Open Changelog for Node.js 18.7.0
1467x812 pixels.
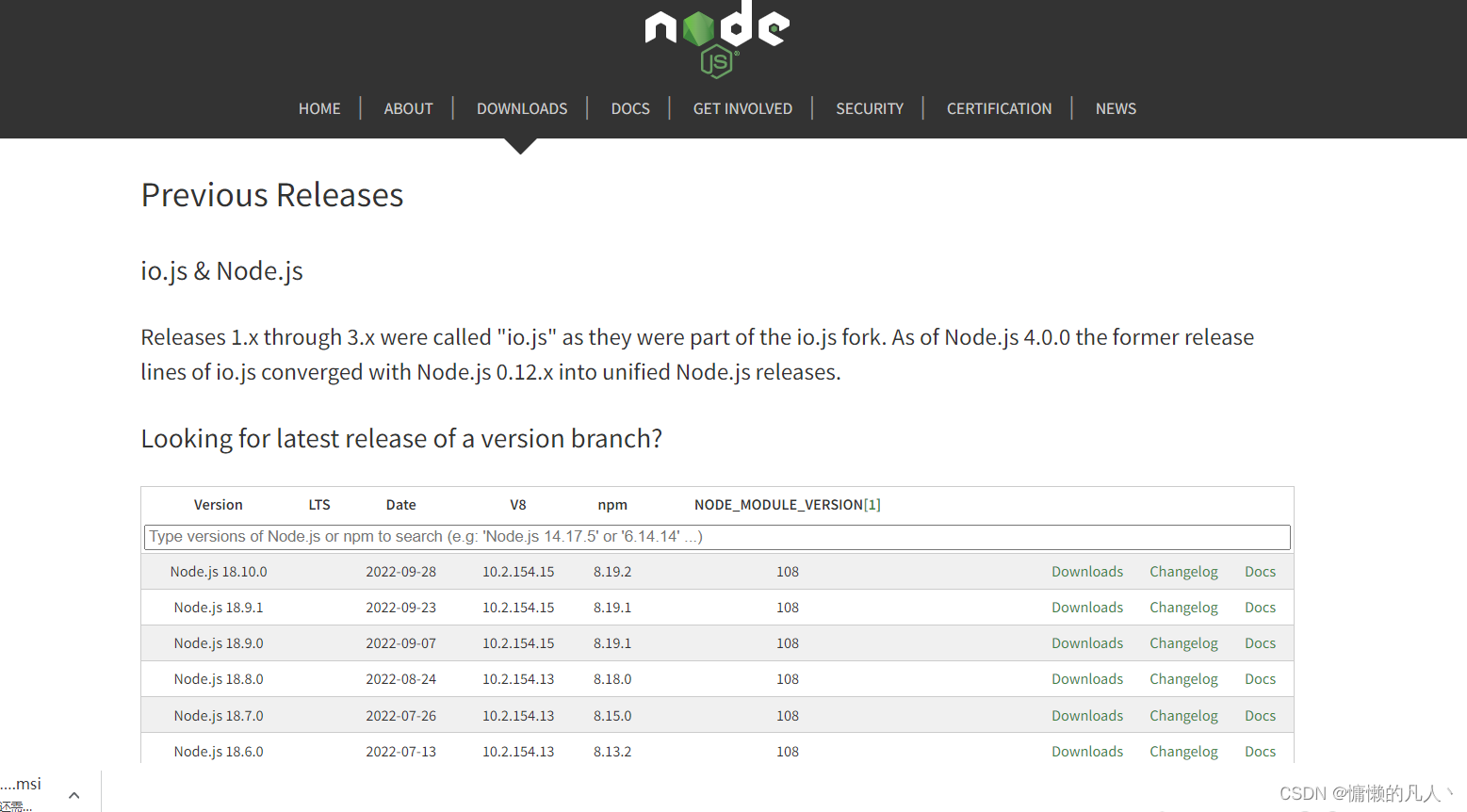point(1183,715)
